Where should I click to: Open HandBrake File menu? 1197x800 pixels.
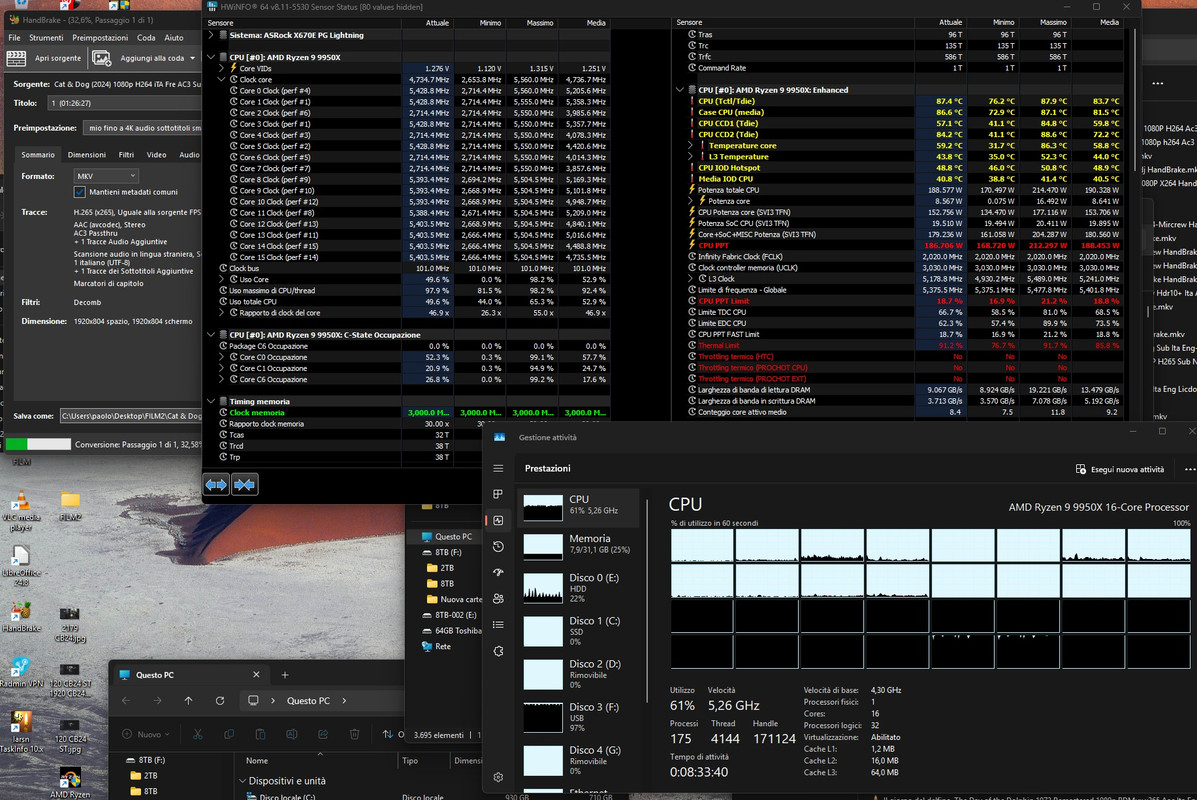15,37
